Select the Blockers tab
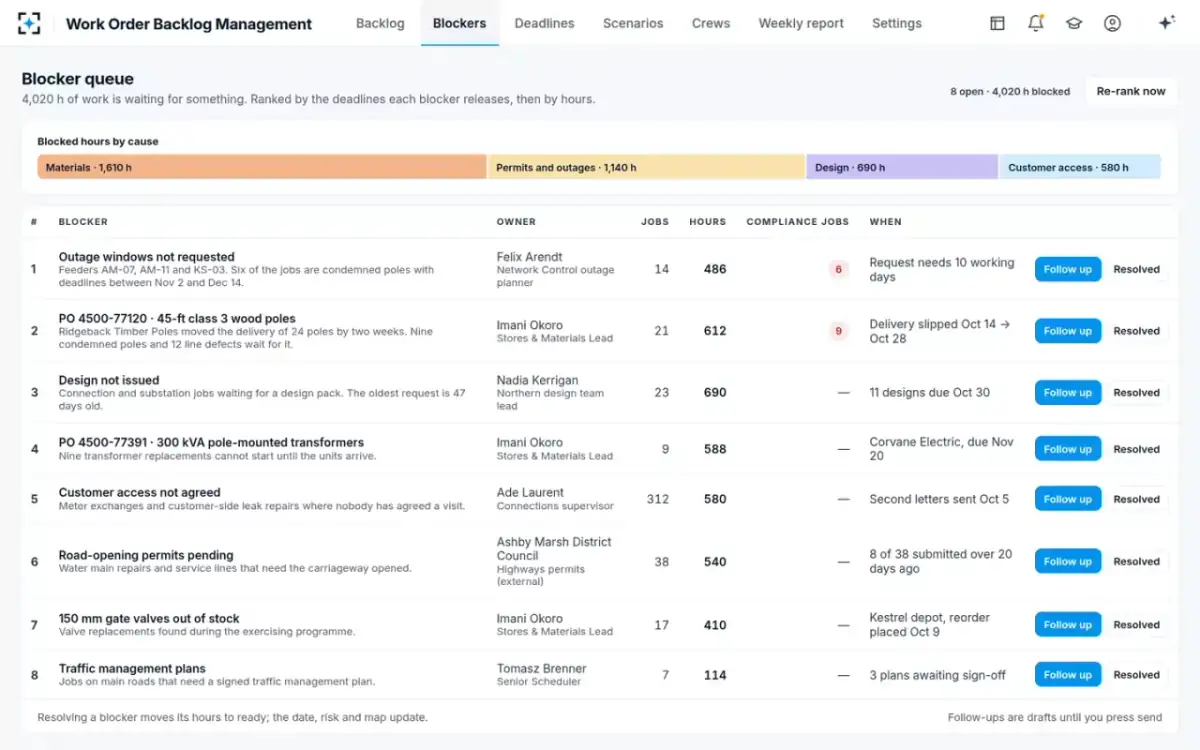1200x750 pixels. coord(460,23)
